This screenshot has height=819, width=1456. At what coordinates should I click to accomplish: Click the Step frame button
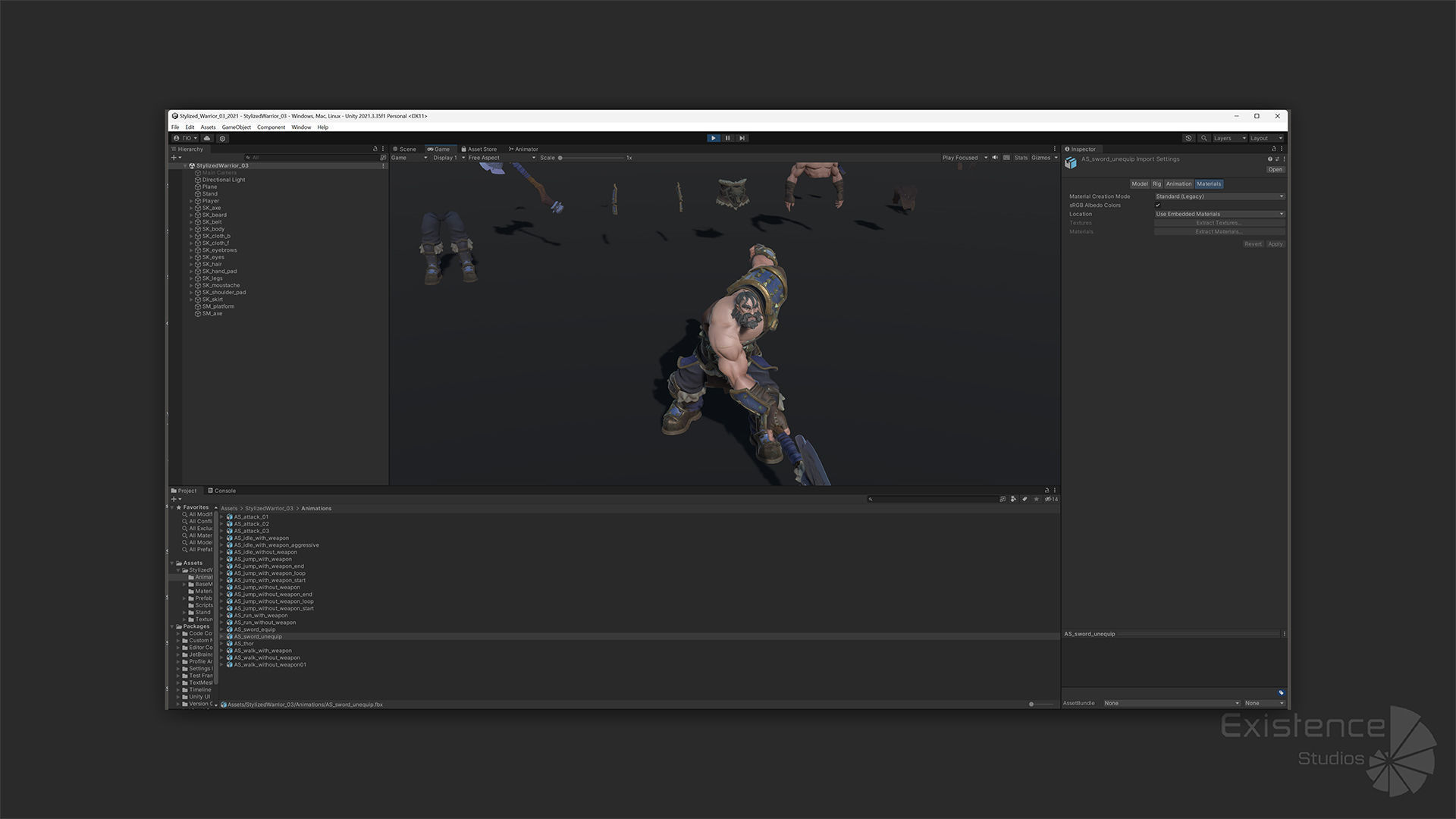click(742, 138)
